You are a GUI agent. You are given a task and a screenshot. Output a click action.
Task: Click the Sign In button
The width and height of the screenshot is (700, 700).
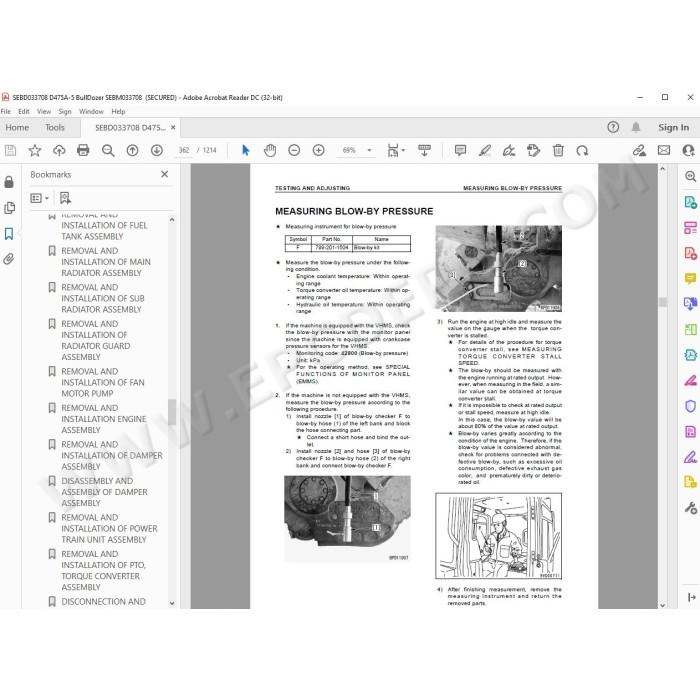[x=673, y=128]
